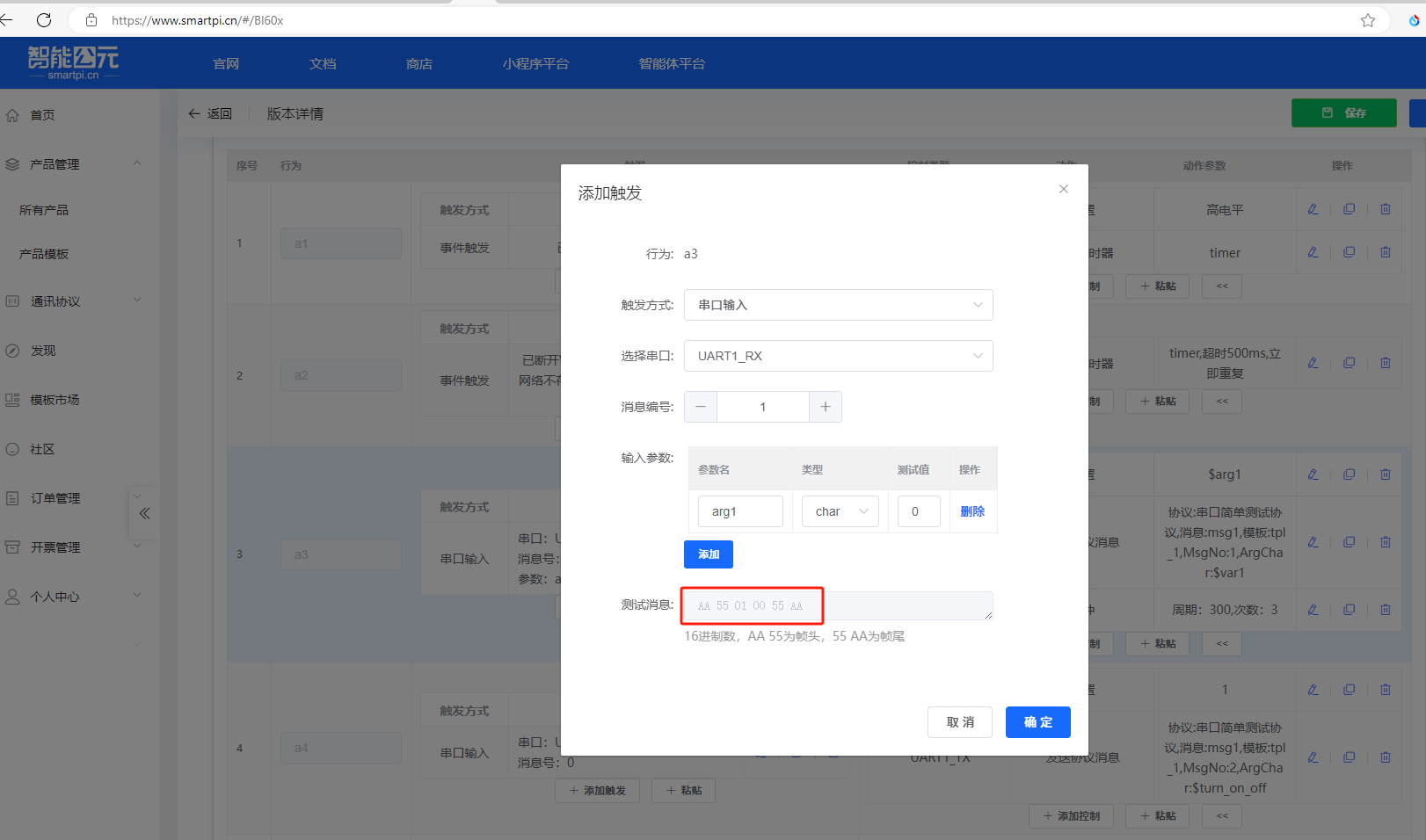Viewport: 1426px width, 840px height.
Task: Switch to the 文档 menu item
Action: [322, 62]
